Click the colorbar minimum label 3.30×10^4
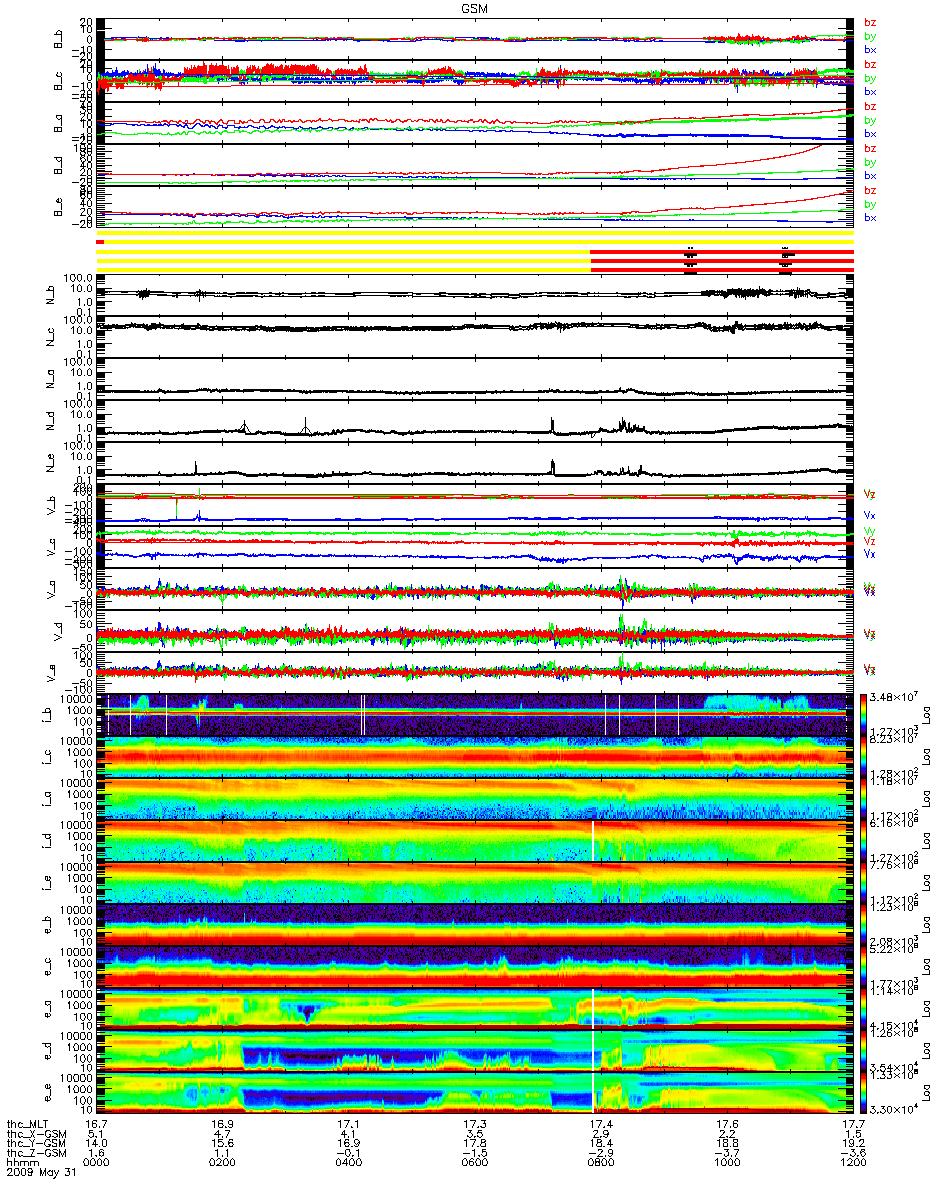The width and height of the screenshot is (930, 1200). (893, 1110)
